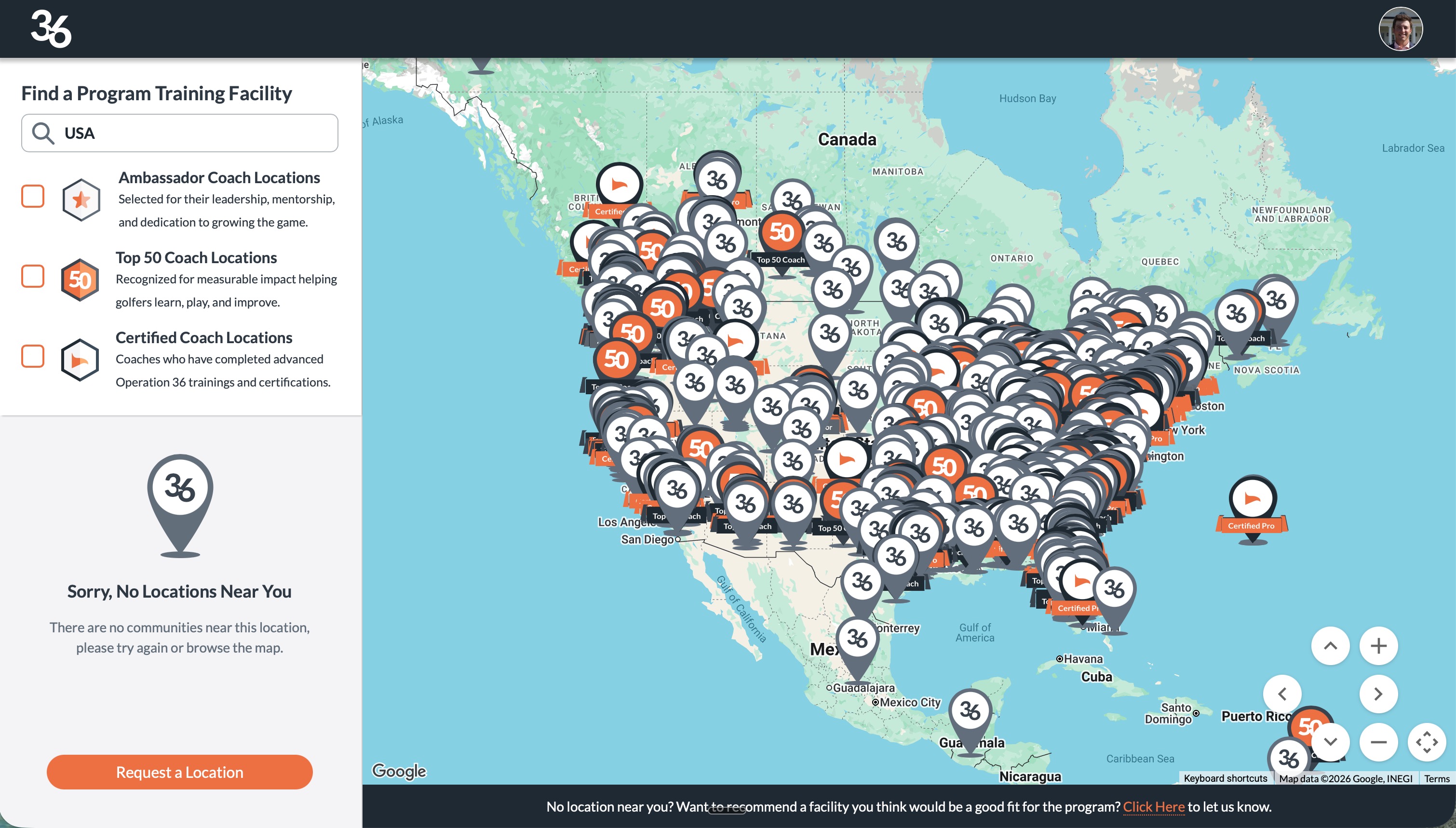
Task: Click the large 36 pin illustration in sidebar
Action: (180, 505)
